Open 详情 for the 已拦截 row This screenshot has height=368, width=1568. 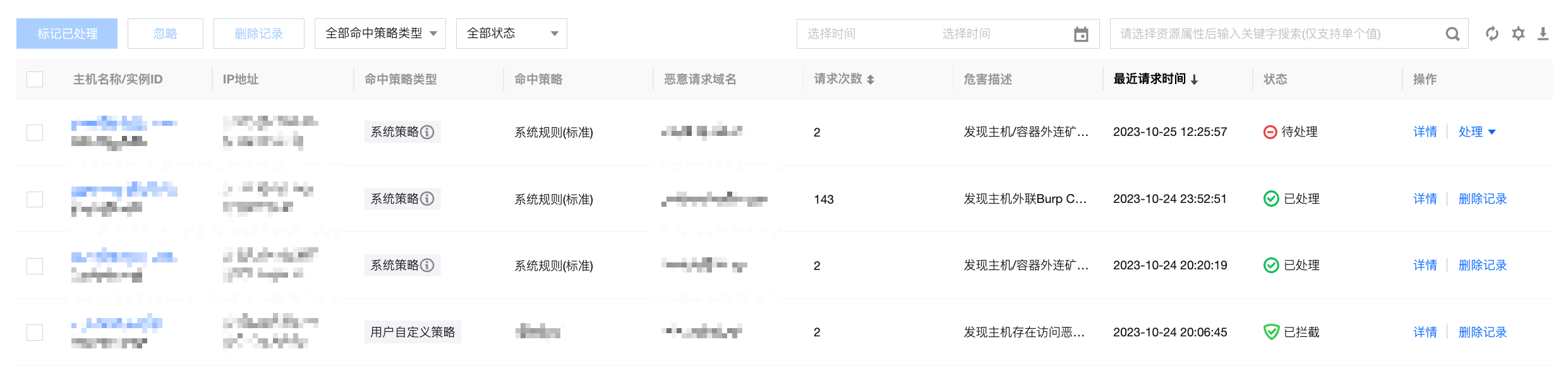1425,332
